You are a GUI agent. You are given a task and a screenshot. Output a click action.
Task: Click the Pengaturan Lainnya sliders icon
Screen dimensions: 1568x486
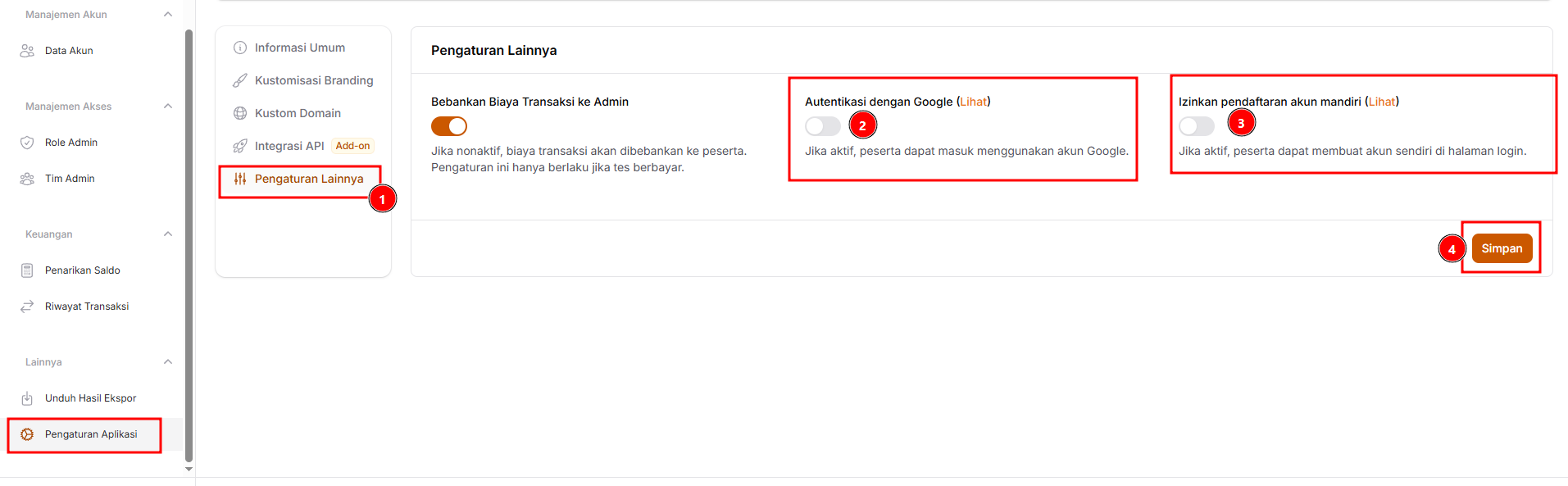tap(240, 179)
